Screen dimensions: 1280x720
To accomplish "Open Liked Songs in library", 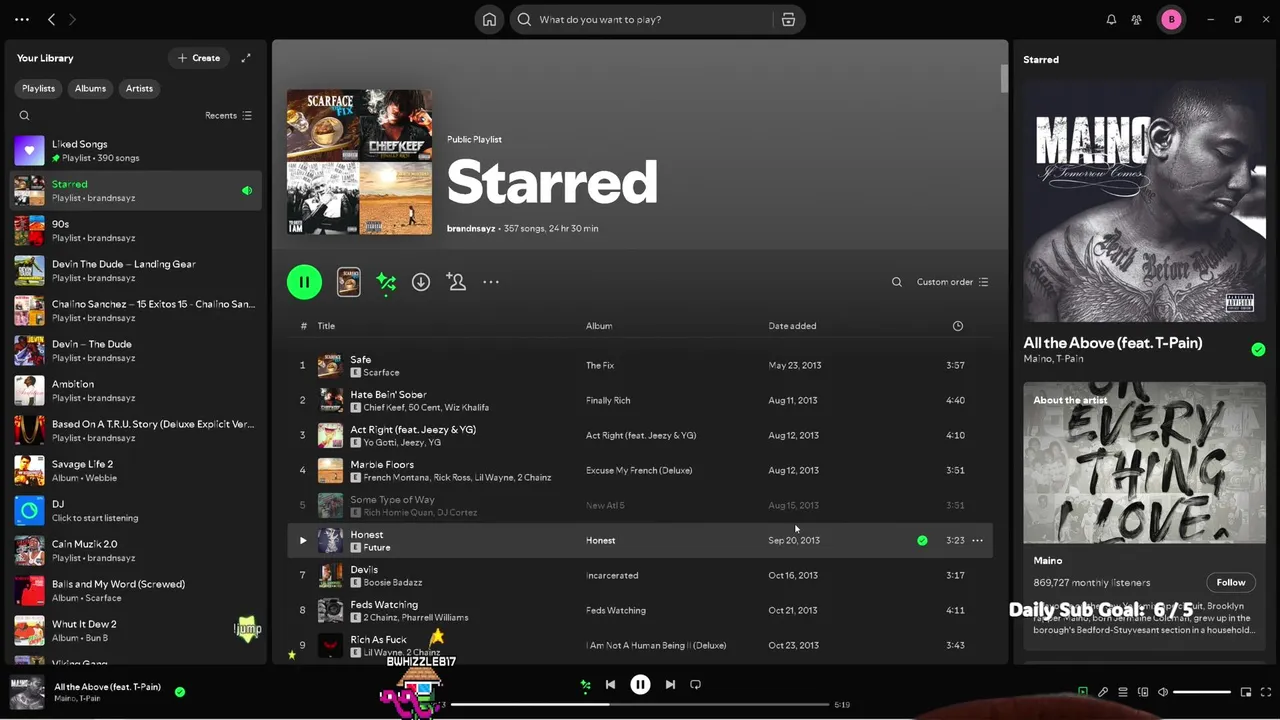I will pyautogui.click(x=136, y=151).
